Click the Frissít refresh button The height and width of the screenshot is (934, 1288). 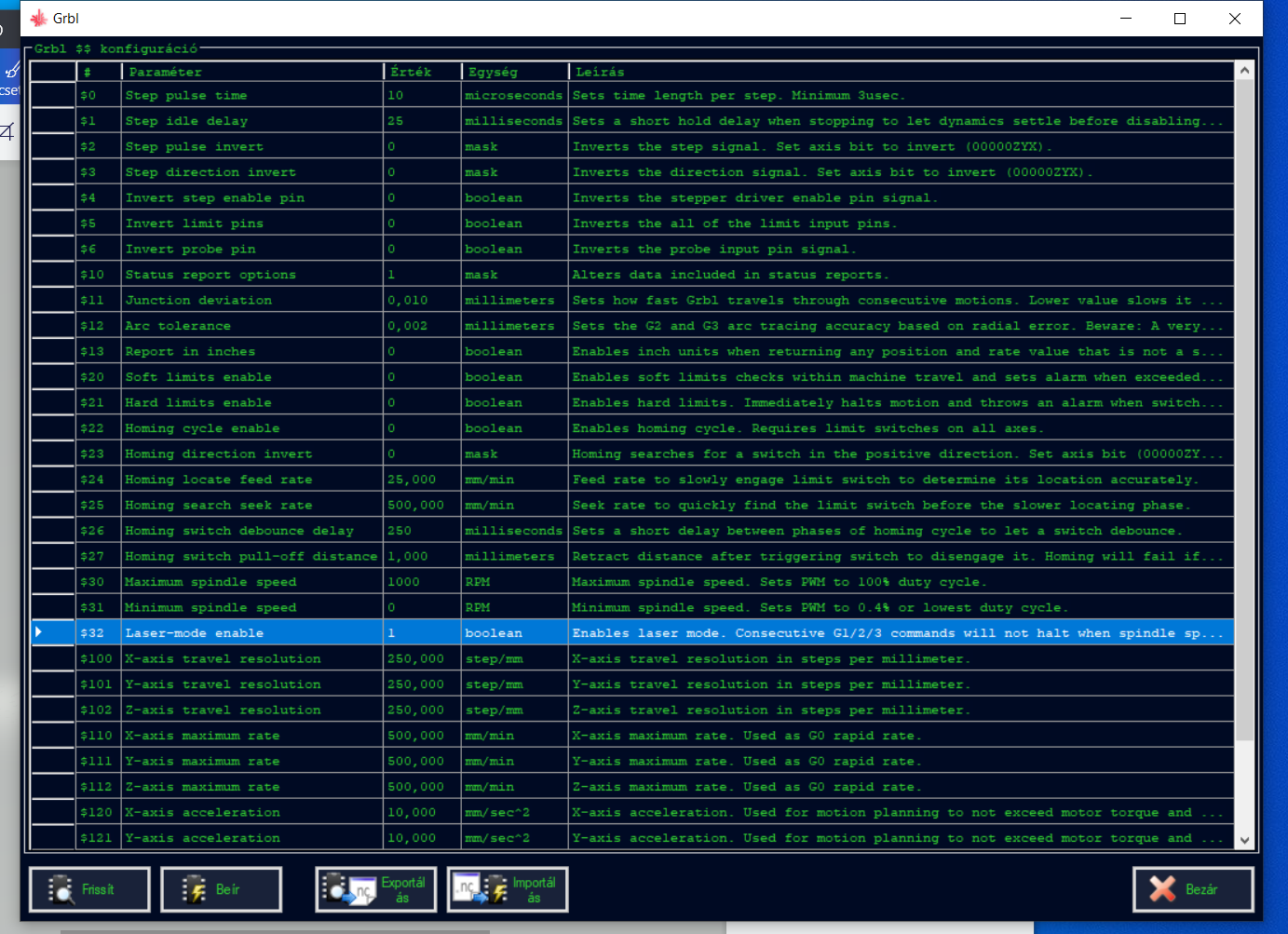click(89, 889)
